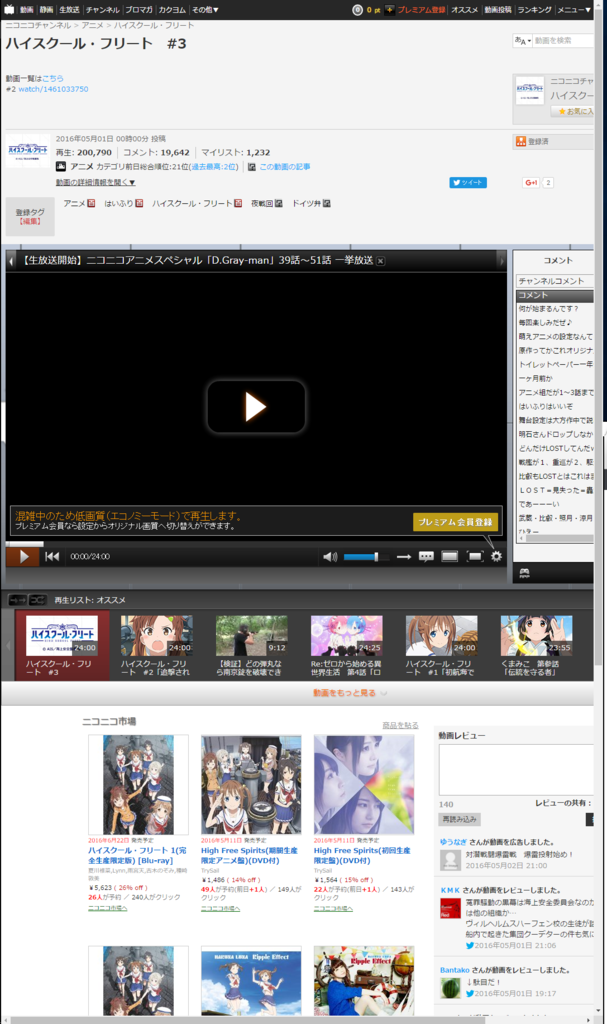The image size is (607, 1024).
Task: Click the 動画レビュー text area
Action: click(x=516, y=769)
